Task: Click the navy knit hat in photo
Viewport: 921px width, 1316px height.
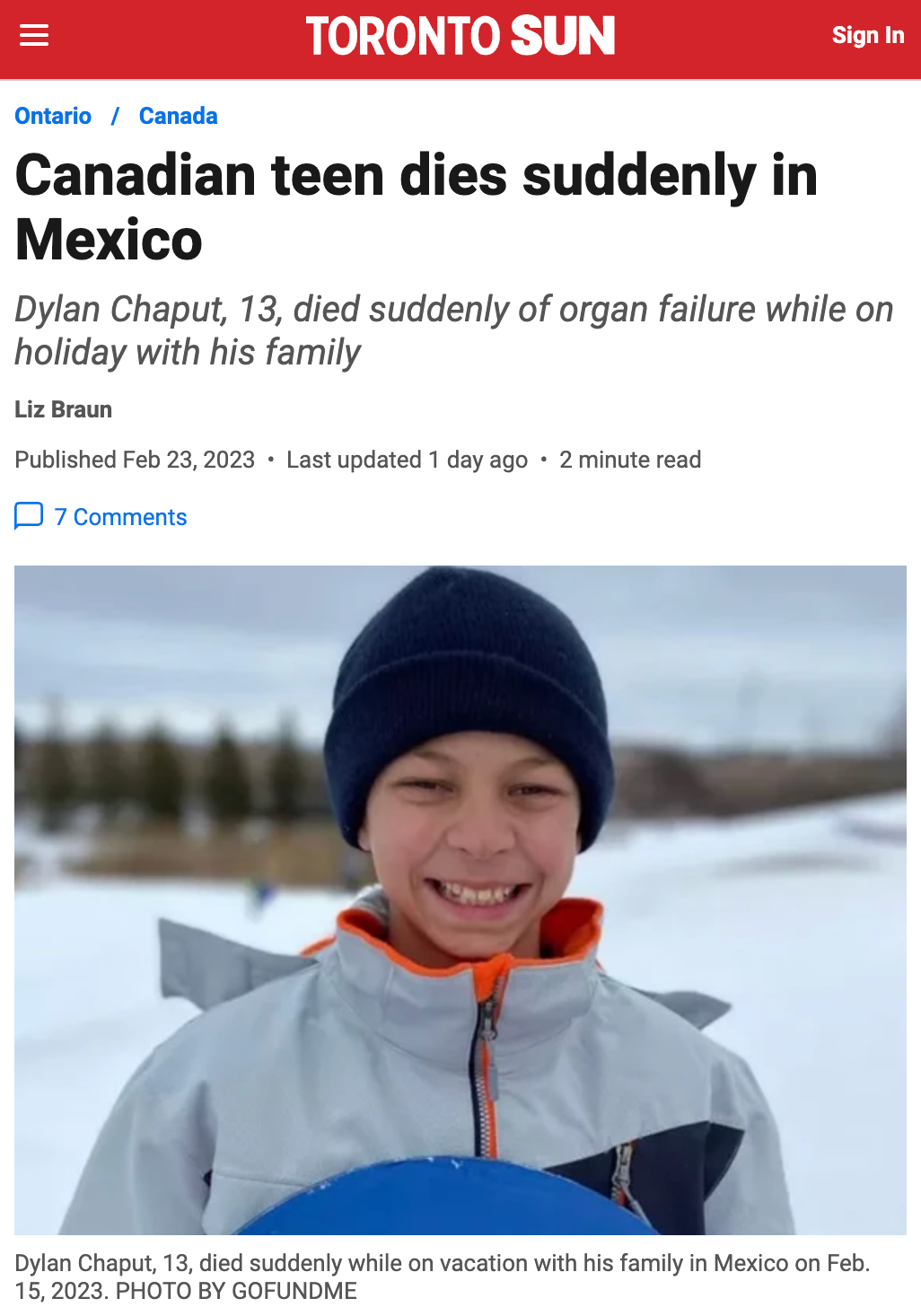Action: point(469,691)
